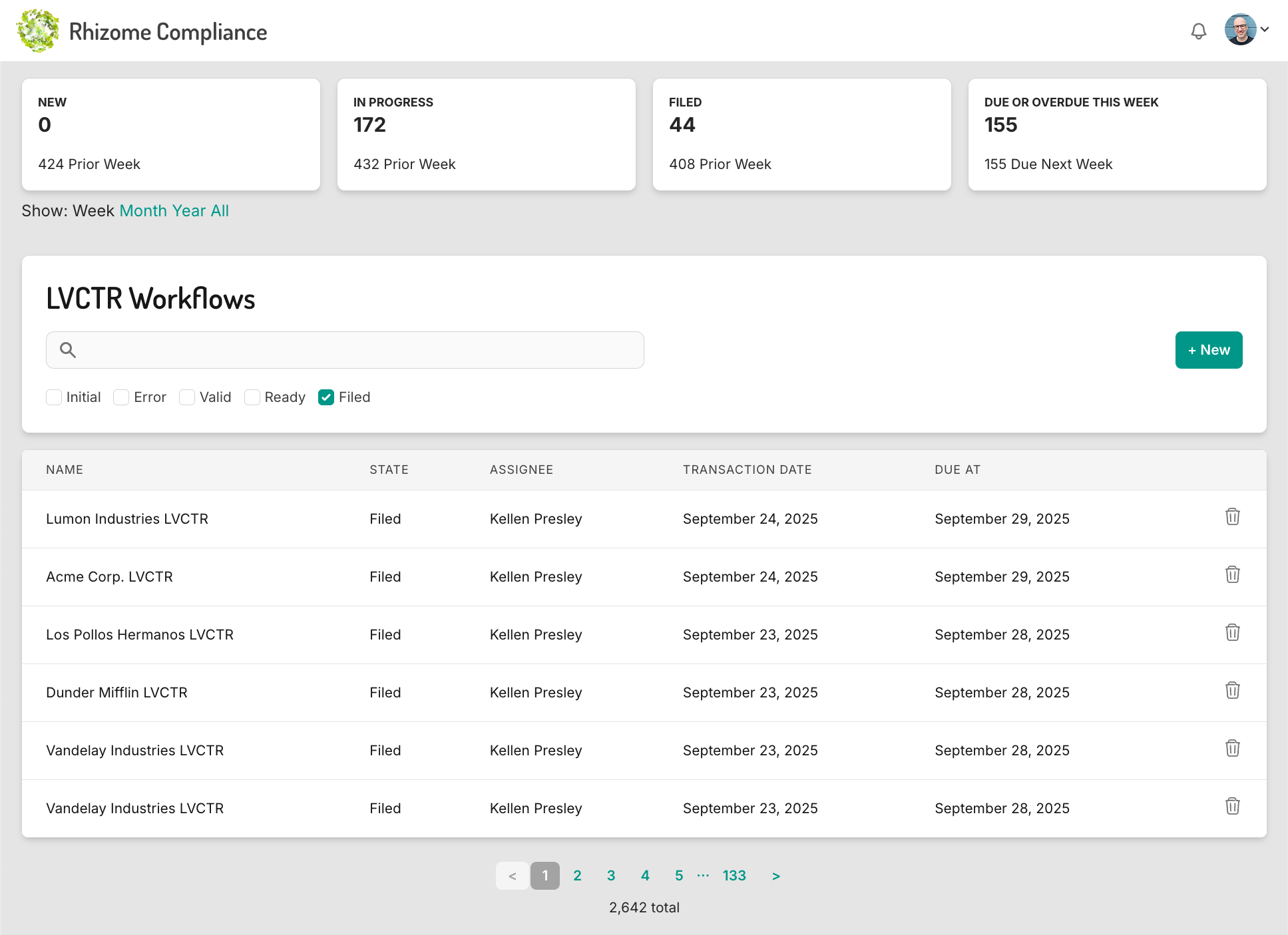This screenshot has height=935, width=1288.
Task: Switch stats view to Year
Action: click(x=188, y=211)
